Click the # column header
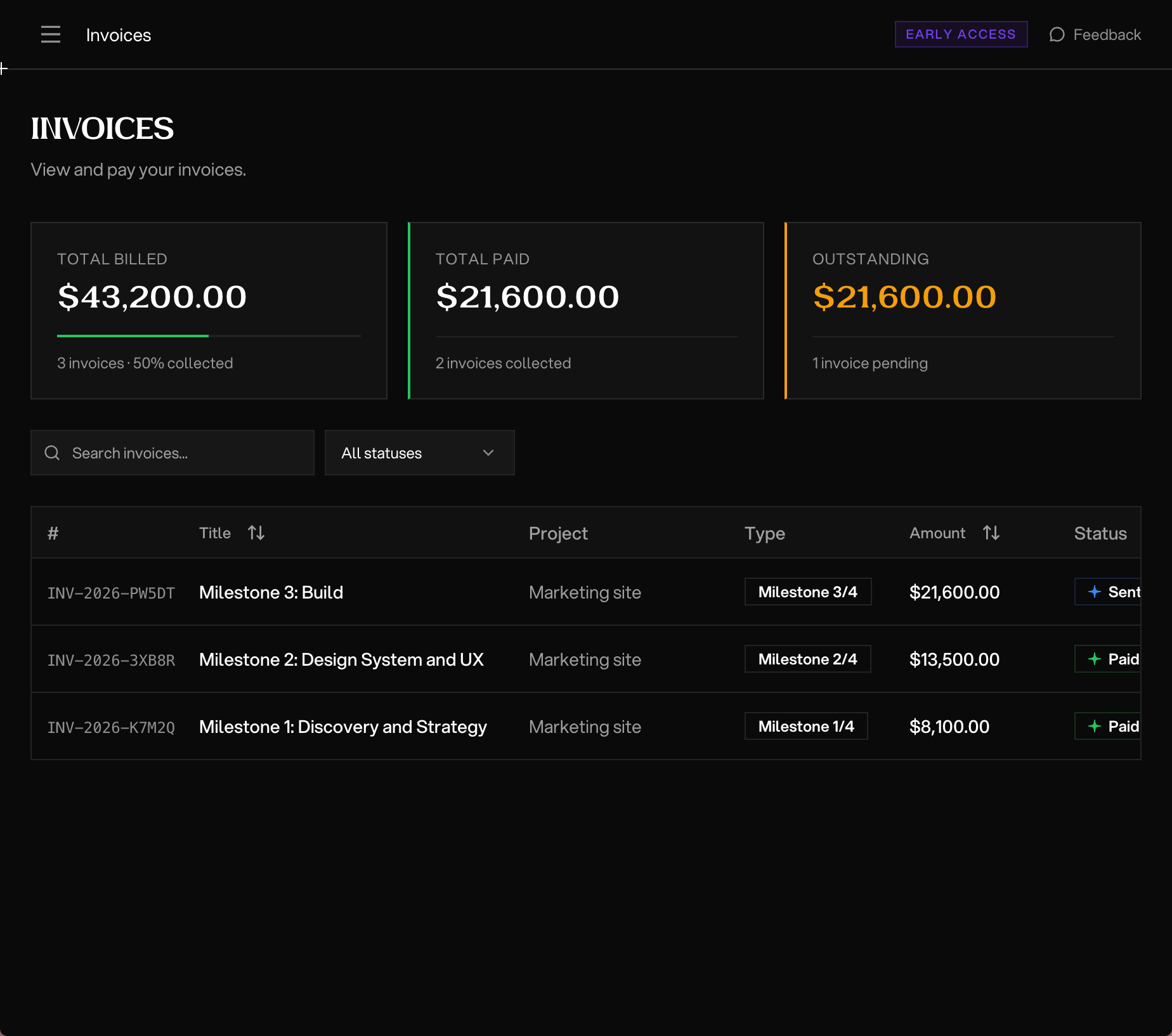Viewport: 1172px width, 1036px height. click(53, 533)
